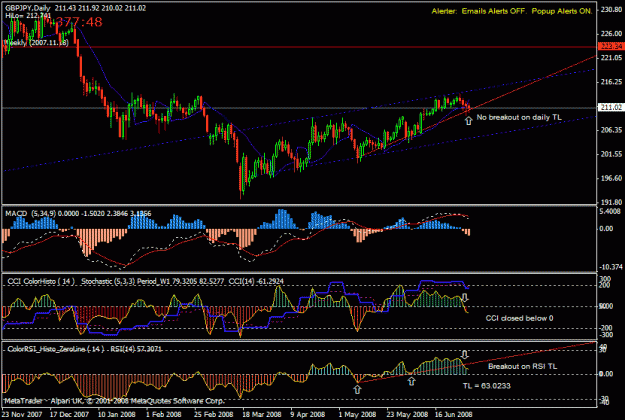Click the '1 May 2008' date label
The image size is (625, 420).
coord(358,414)
